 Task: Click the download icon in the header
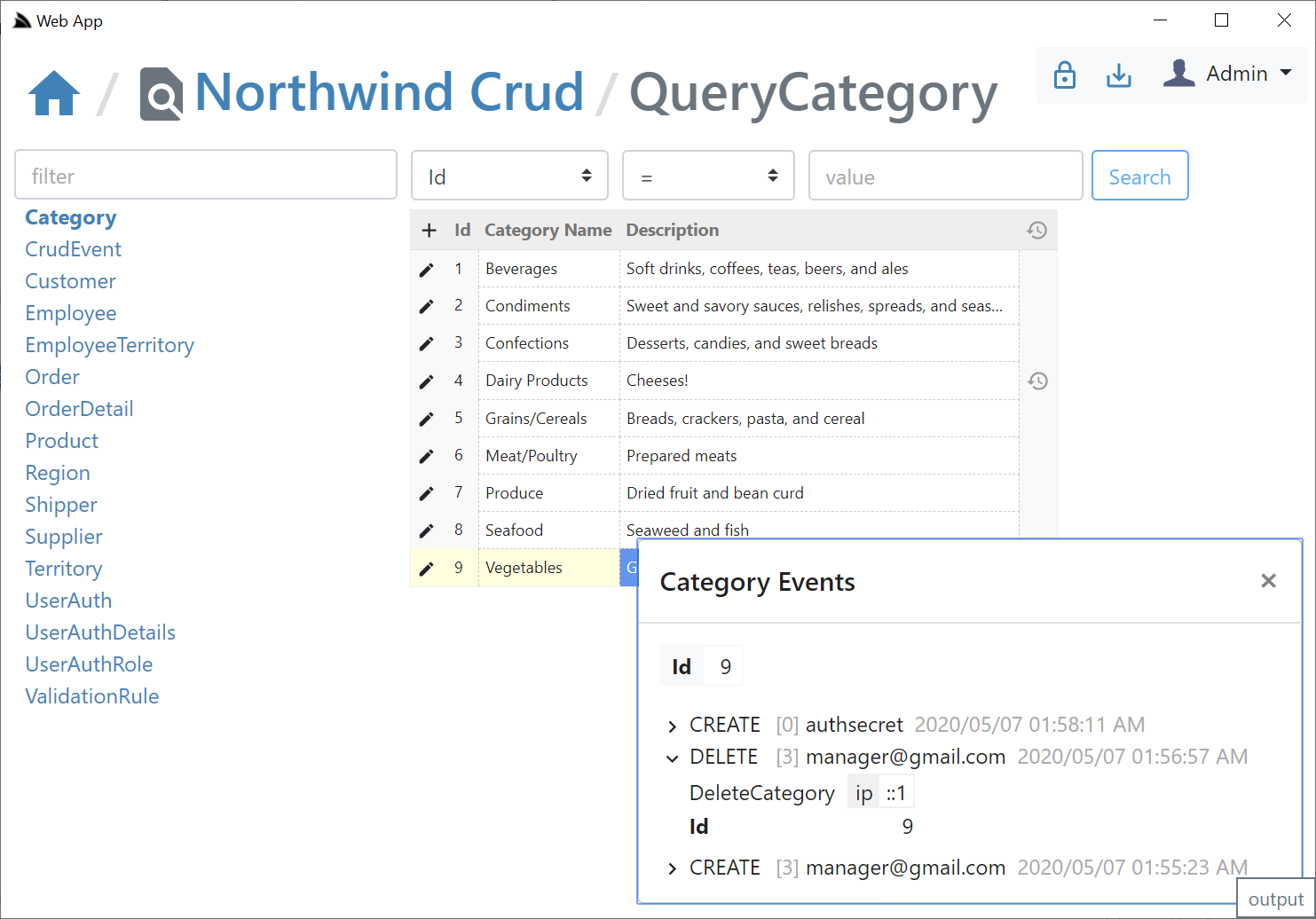pyautogui.click(x=1119, y=75)
